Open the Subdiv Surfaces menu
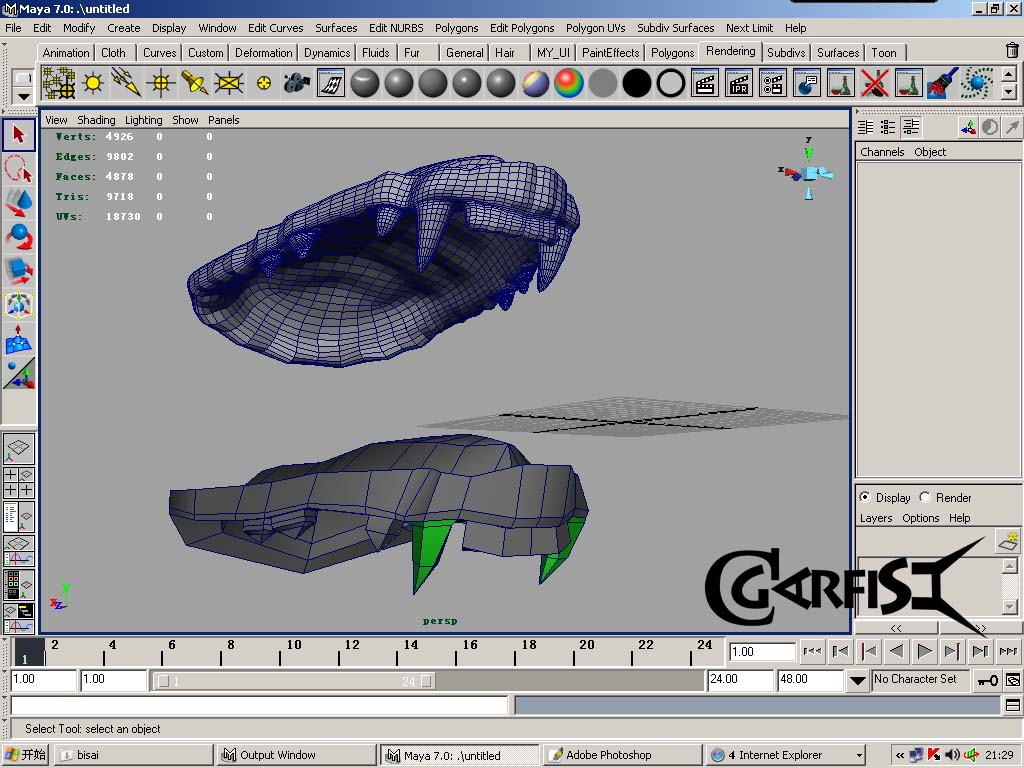Image resolution: width=1024 pixels, height=768 pixels. (675, 27)
